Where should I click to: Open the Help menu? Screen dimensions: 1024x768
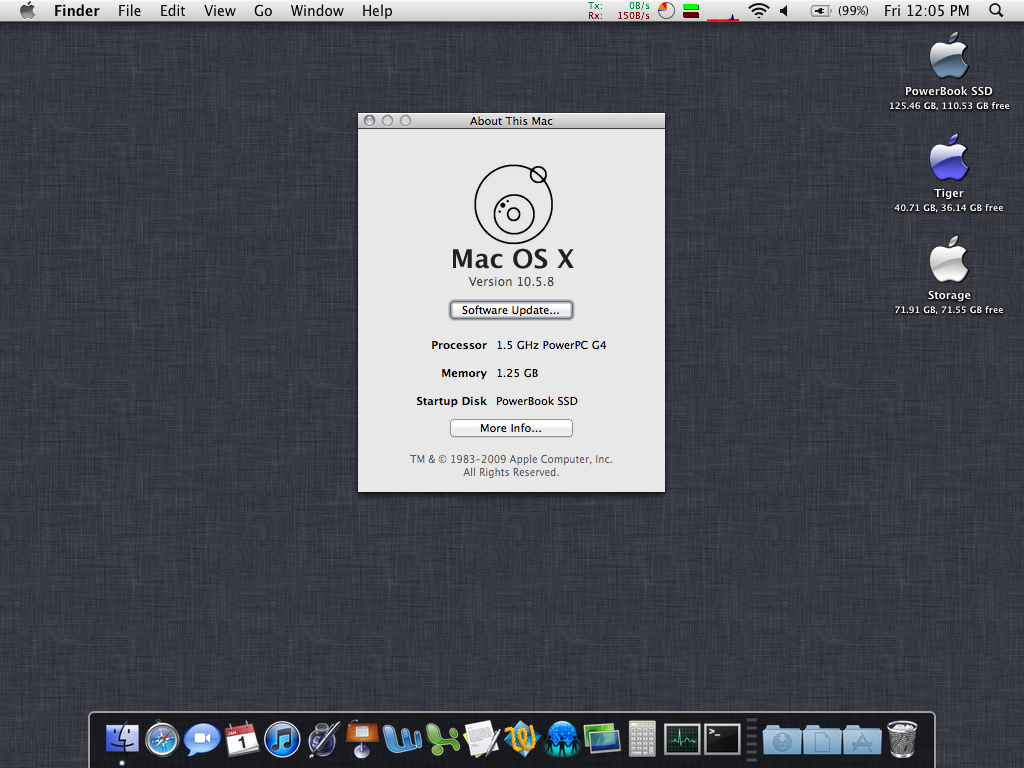coord(377,10)
